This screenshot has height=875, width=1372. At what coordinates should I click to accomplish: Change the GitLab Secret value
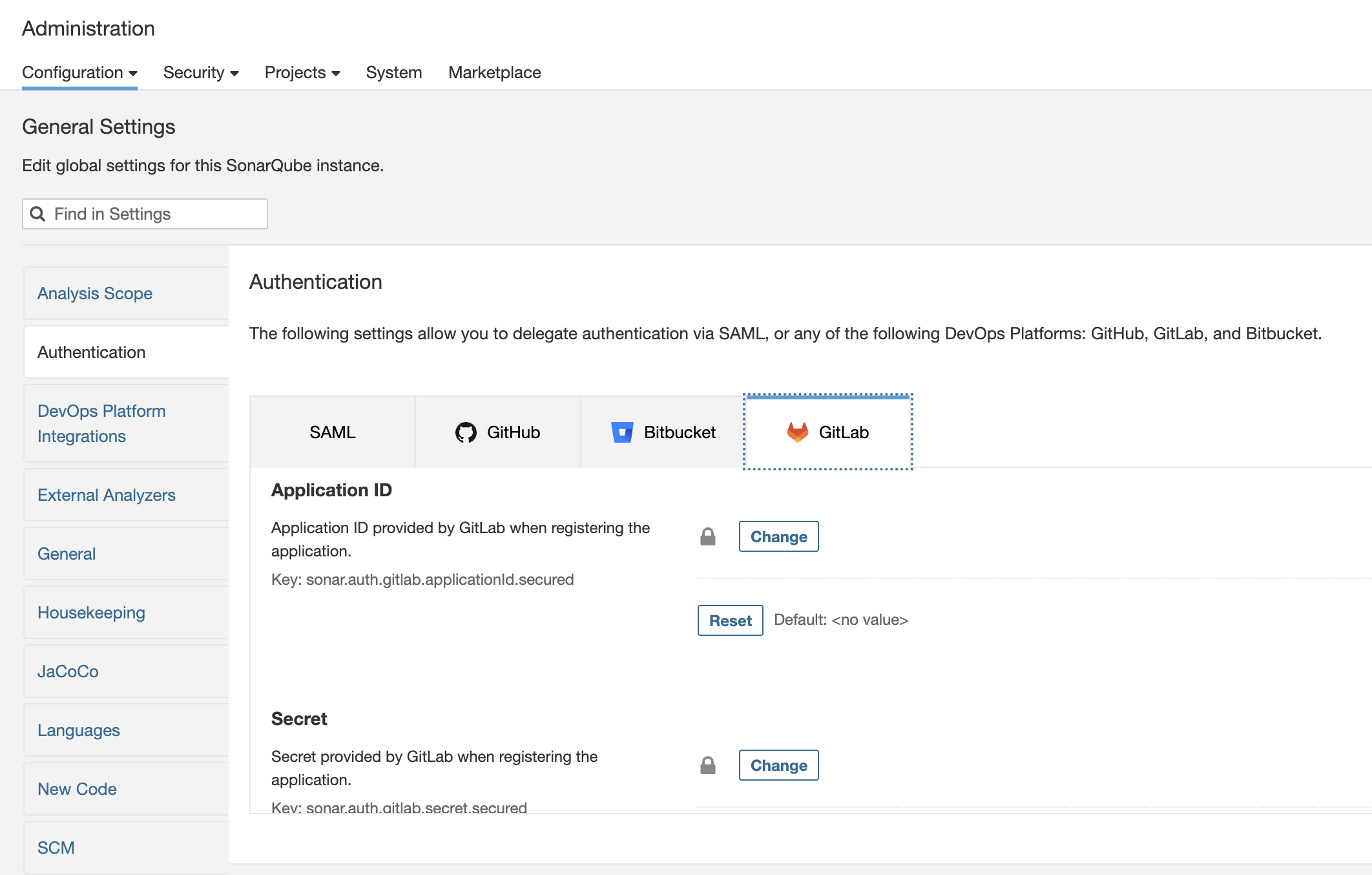click(x=778, y=766)
